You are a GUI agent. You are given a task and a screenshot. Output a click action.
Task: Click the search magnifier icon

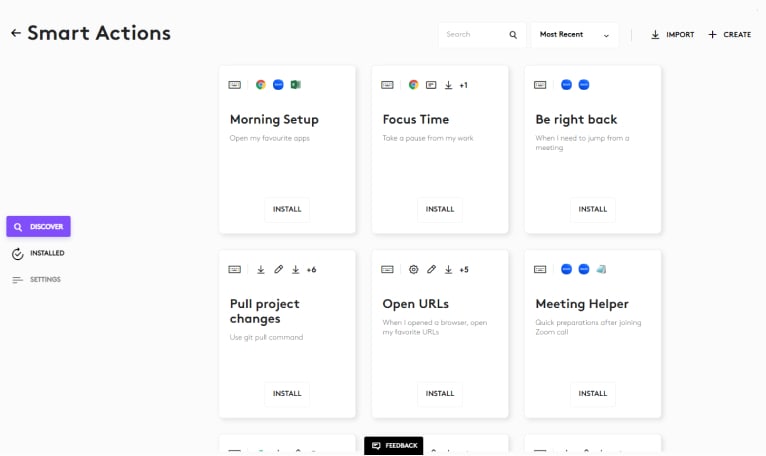513,35
